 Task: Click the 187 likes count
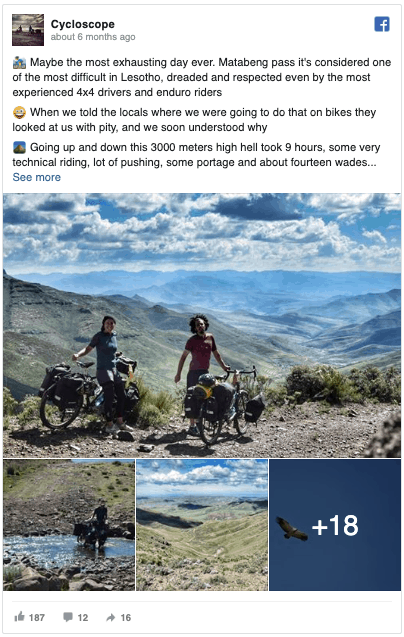(37, 618)
